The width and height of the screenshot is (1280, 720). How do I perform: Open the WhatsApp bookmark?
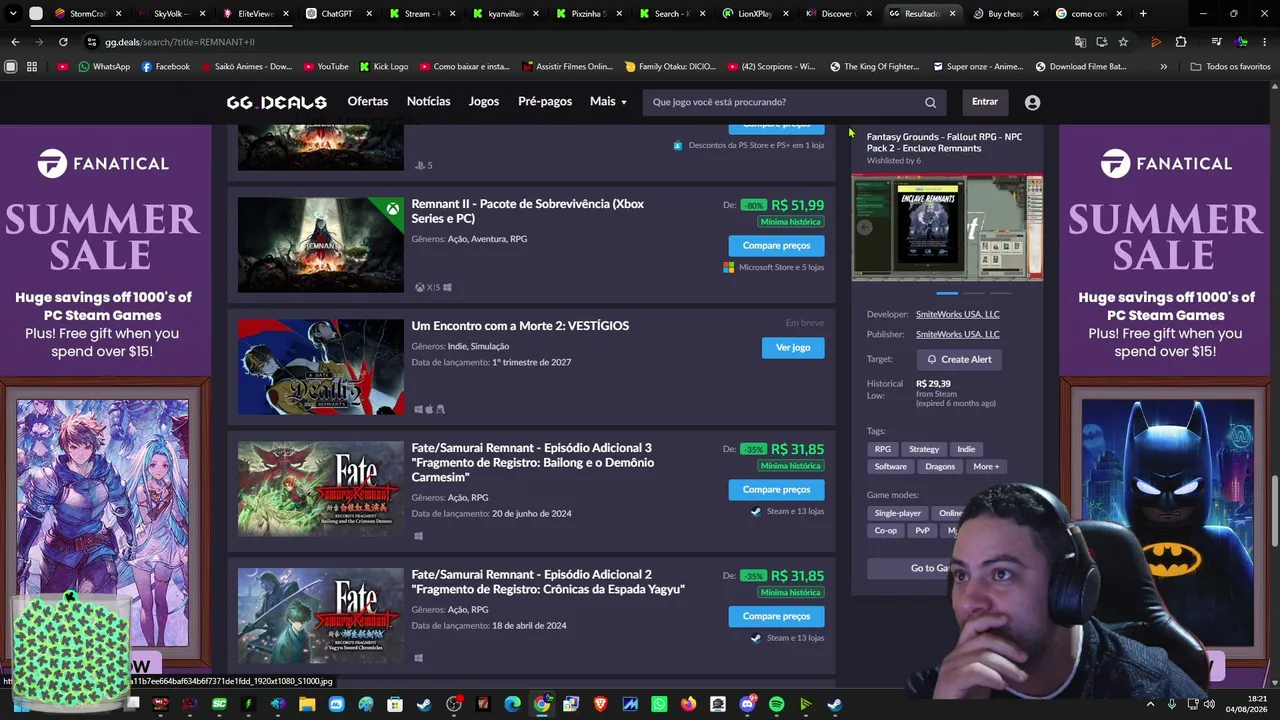[x=104, y=67]
